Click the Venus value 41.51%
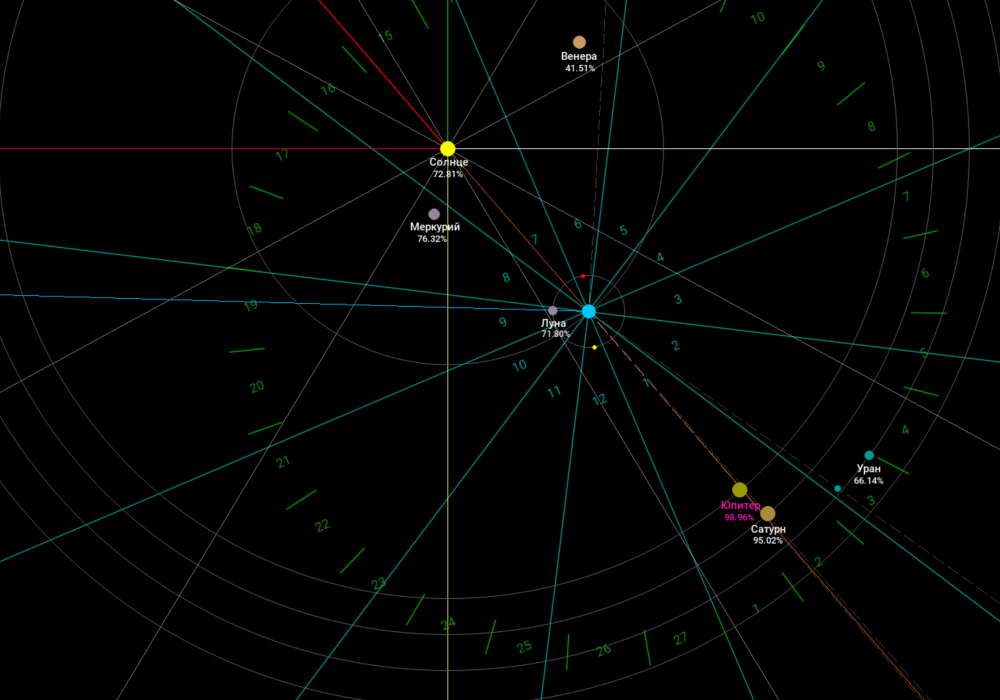 [x=580, y=68]
